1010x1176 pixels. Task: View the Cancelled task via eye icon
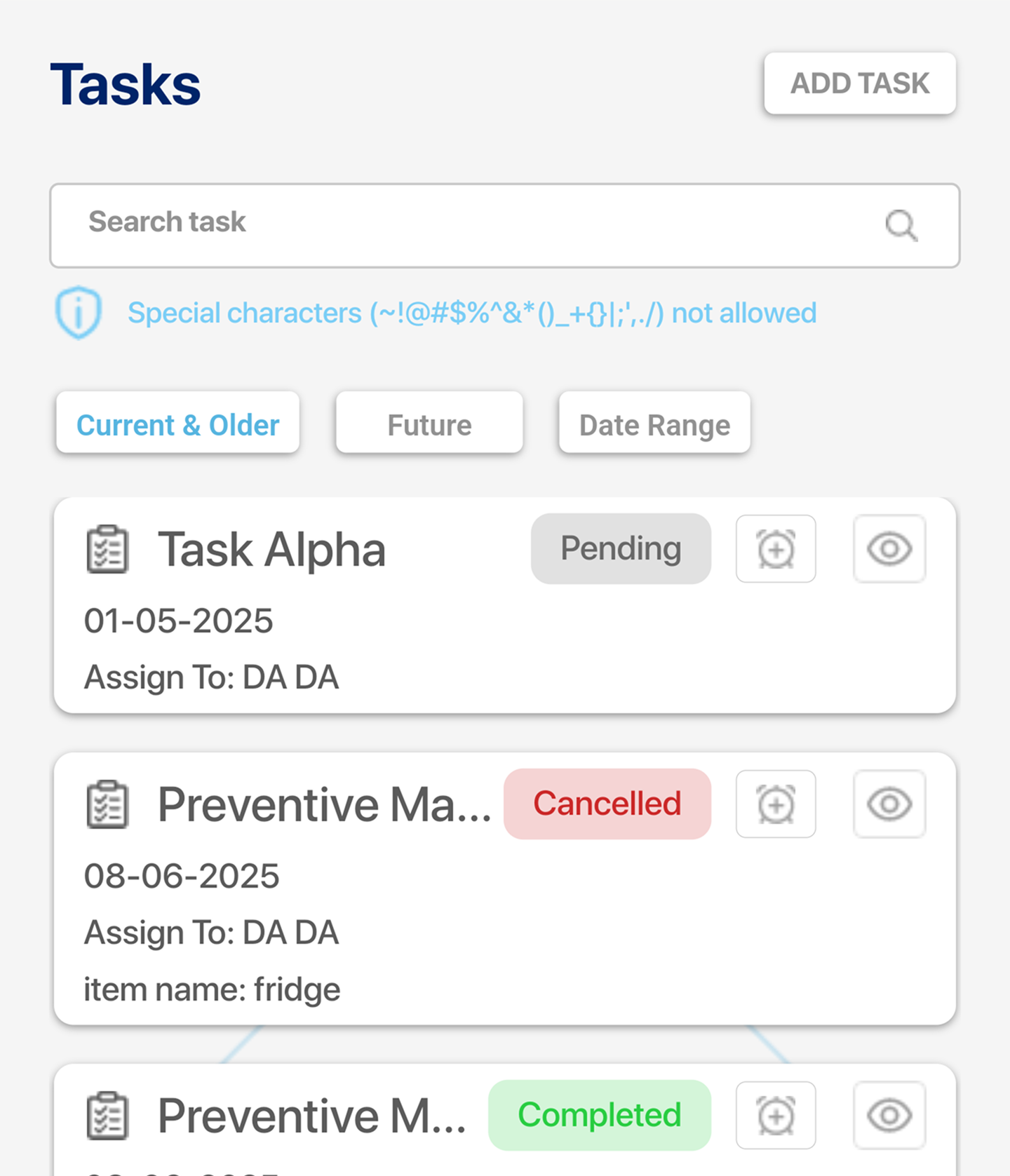pos(889,804)
